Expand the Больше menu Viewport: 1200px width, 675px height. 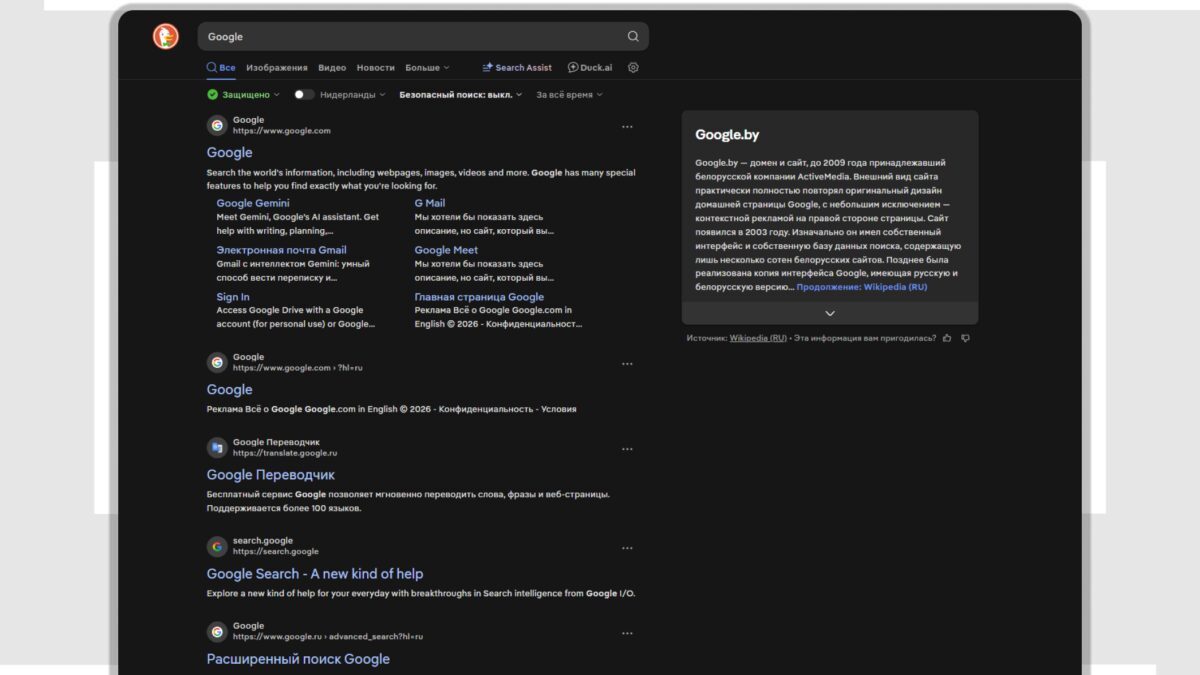pos(427,68)
